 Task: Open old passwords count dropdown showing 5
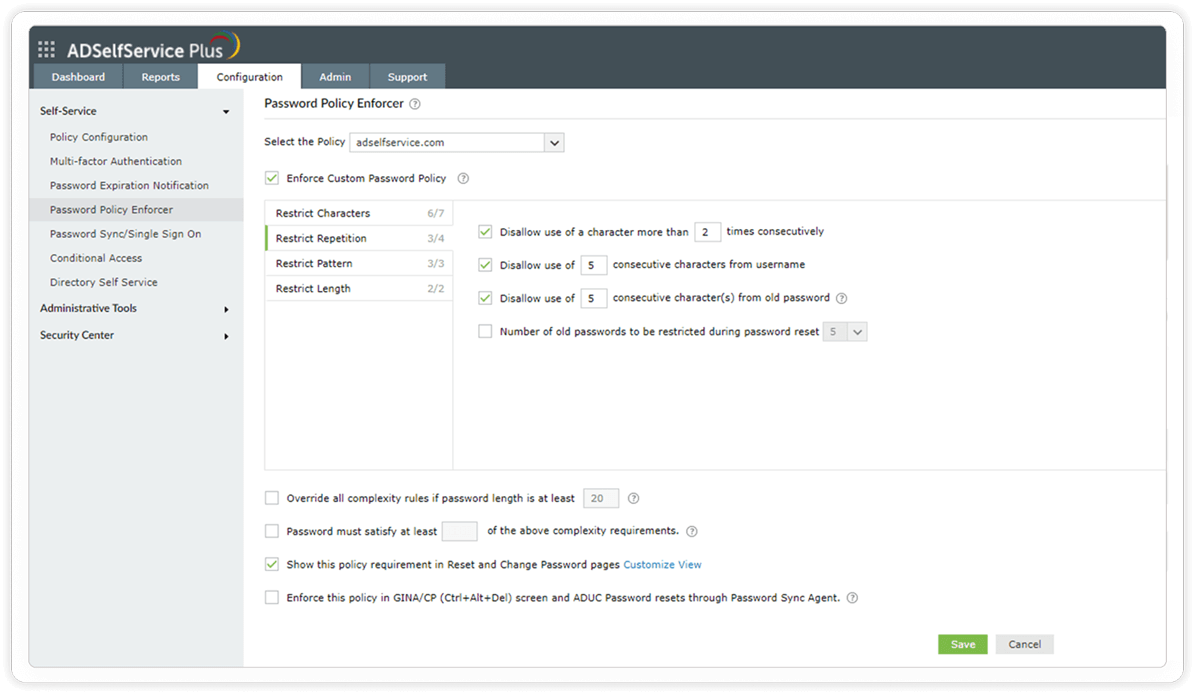[x=845, y=332]
